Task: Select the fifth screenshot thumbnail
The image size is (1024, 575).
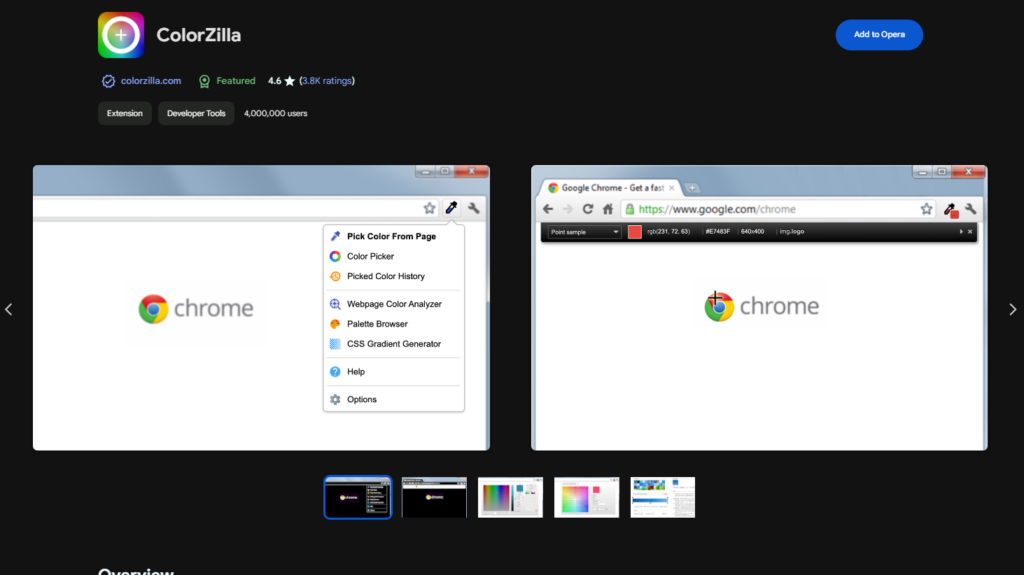Action: 663,497
